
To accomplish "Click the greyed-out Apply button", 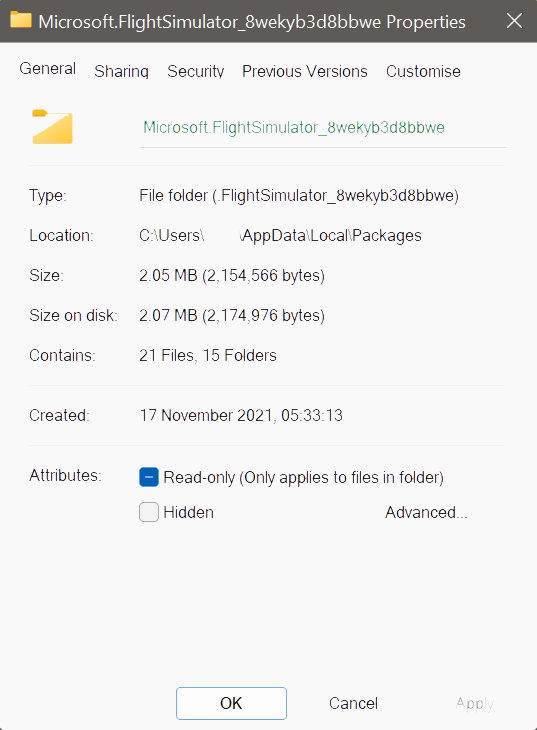I will coord(475,703).
